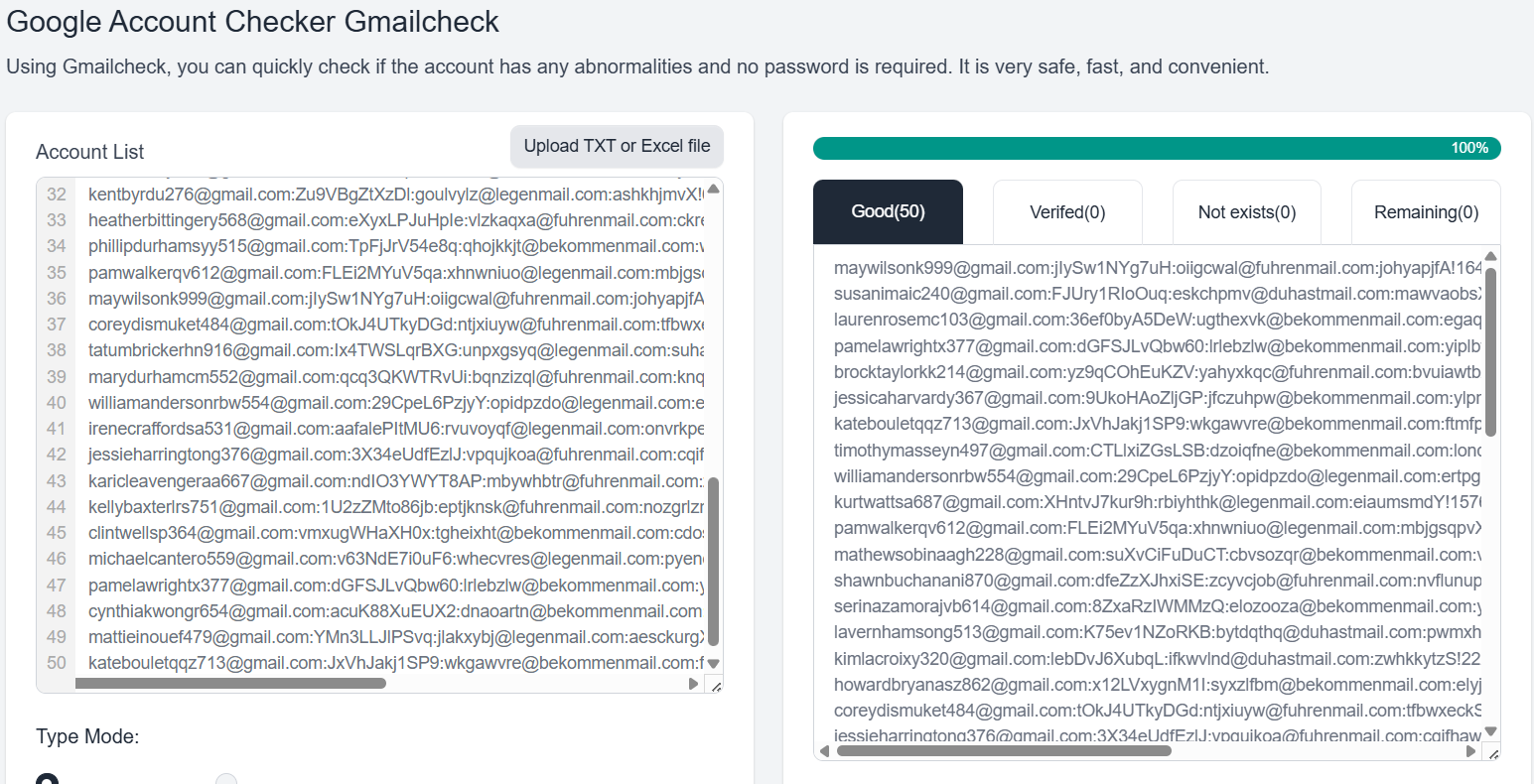The image size is (1534, 784).
Task: Click the Account List scroll down arrow
Action: pos(713,663)
